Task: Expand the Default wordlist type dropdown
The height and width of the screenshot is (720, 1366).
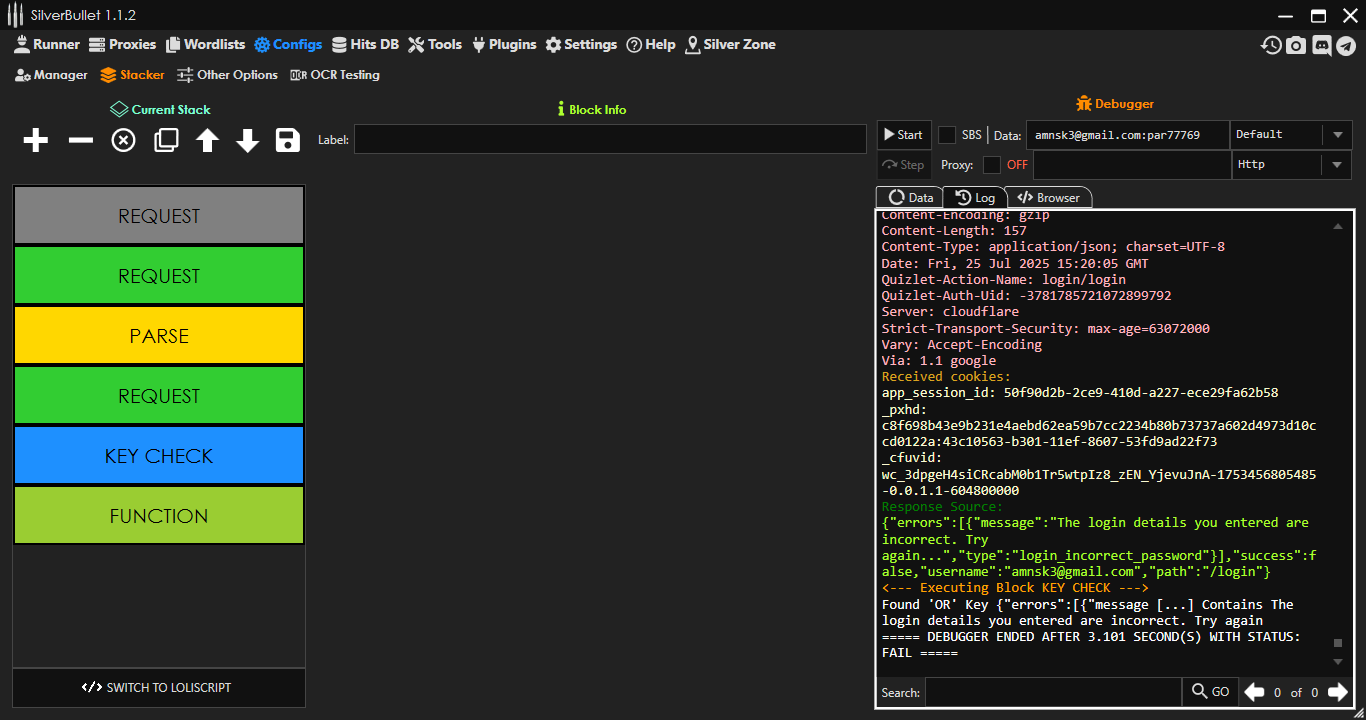Action: 1337,135
